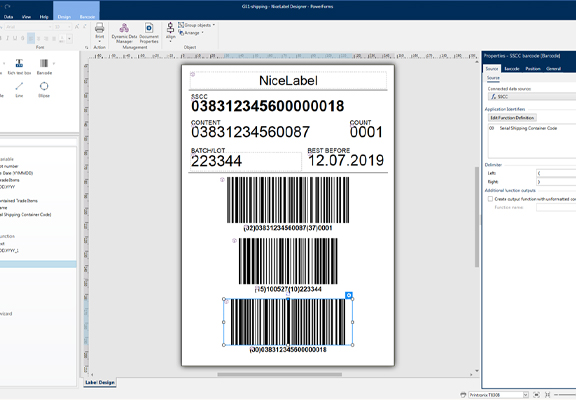This screenshot has width=576, height=400.
Task: Click the Print icon in Action group
Action: 100,28
